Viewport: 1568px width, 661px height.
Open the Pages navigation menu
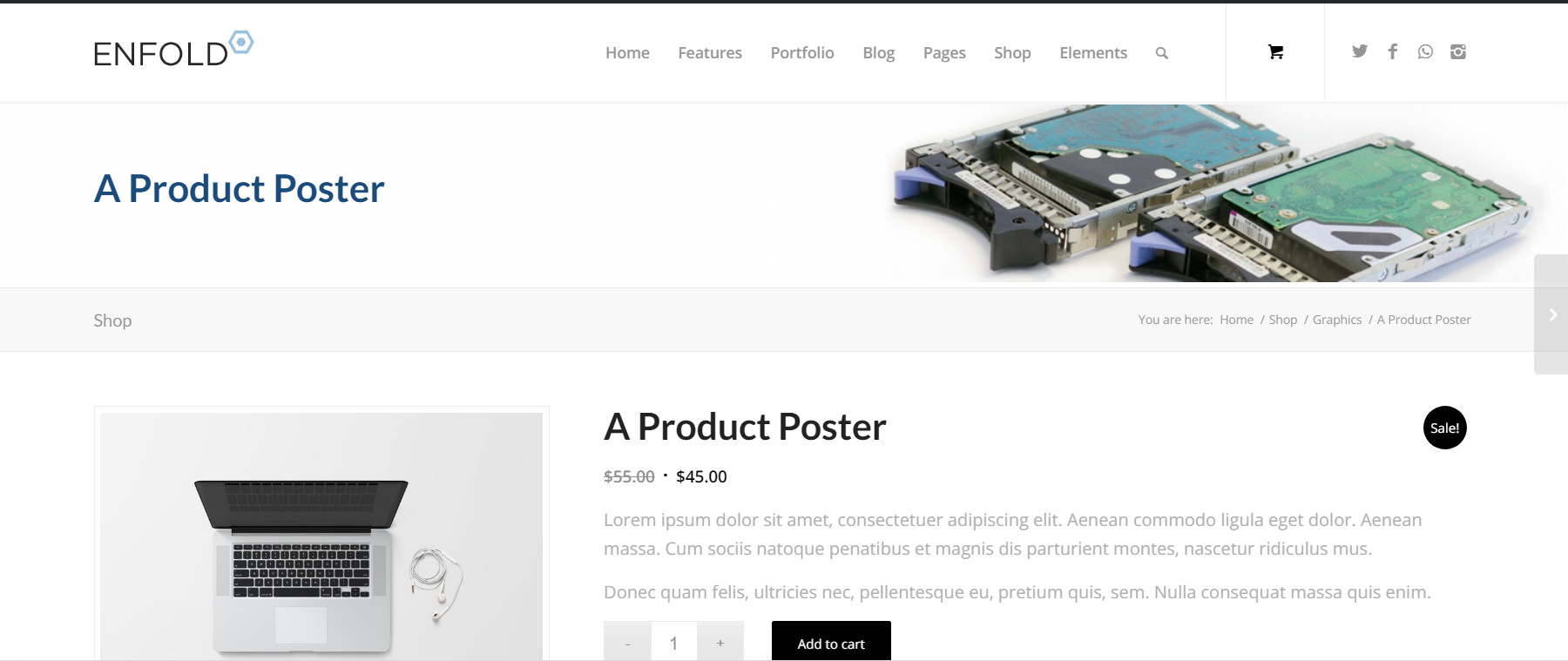click(x=944, y=53)
